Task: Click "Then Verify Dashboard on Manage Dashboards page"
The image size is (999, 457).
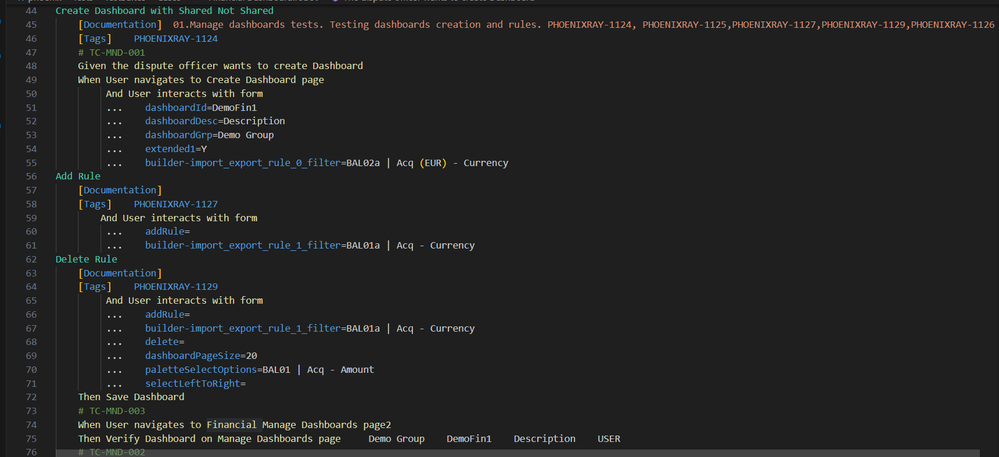Action: [209, 439]
